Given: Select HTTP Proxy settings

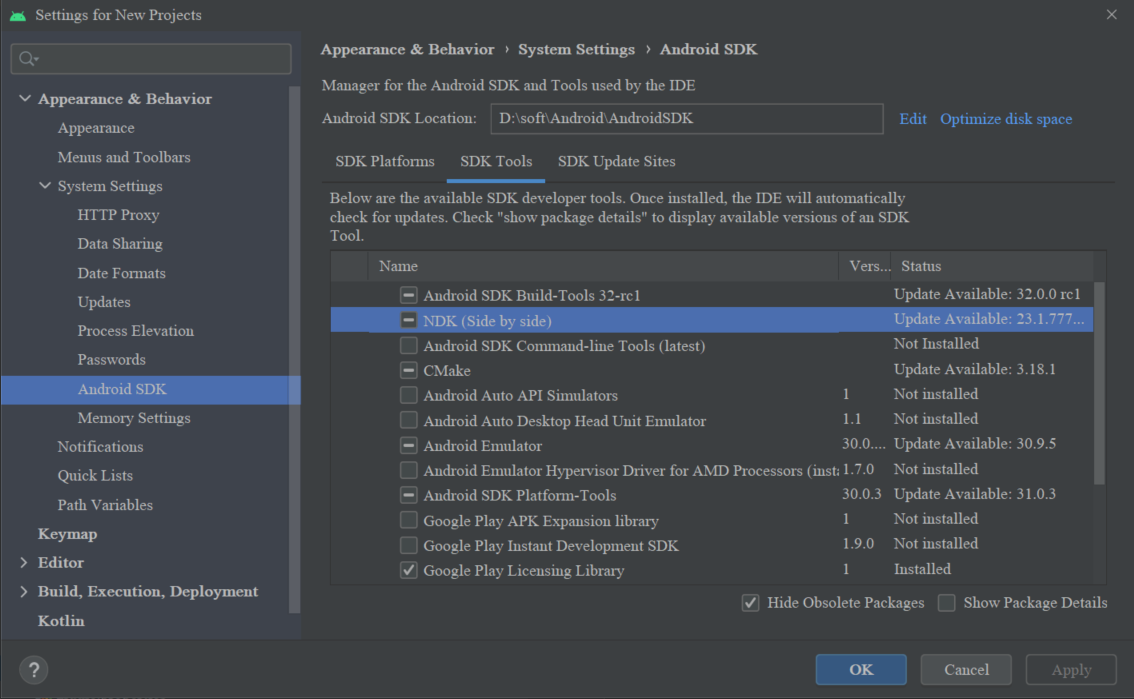Looking at the screenshot, I should pos(119,215).
